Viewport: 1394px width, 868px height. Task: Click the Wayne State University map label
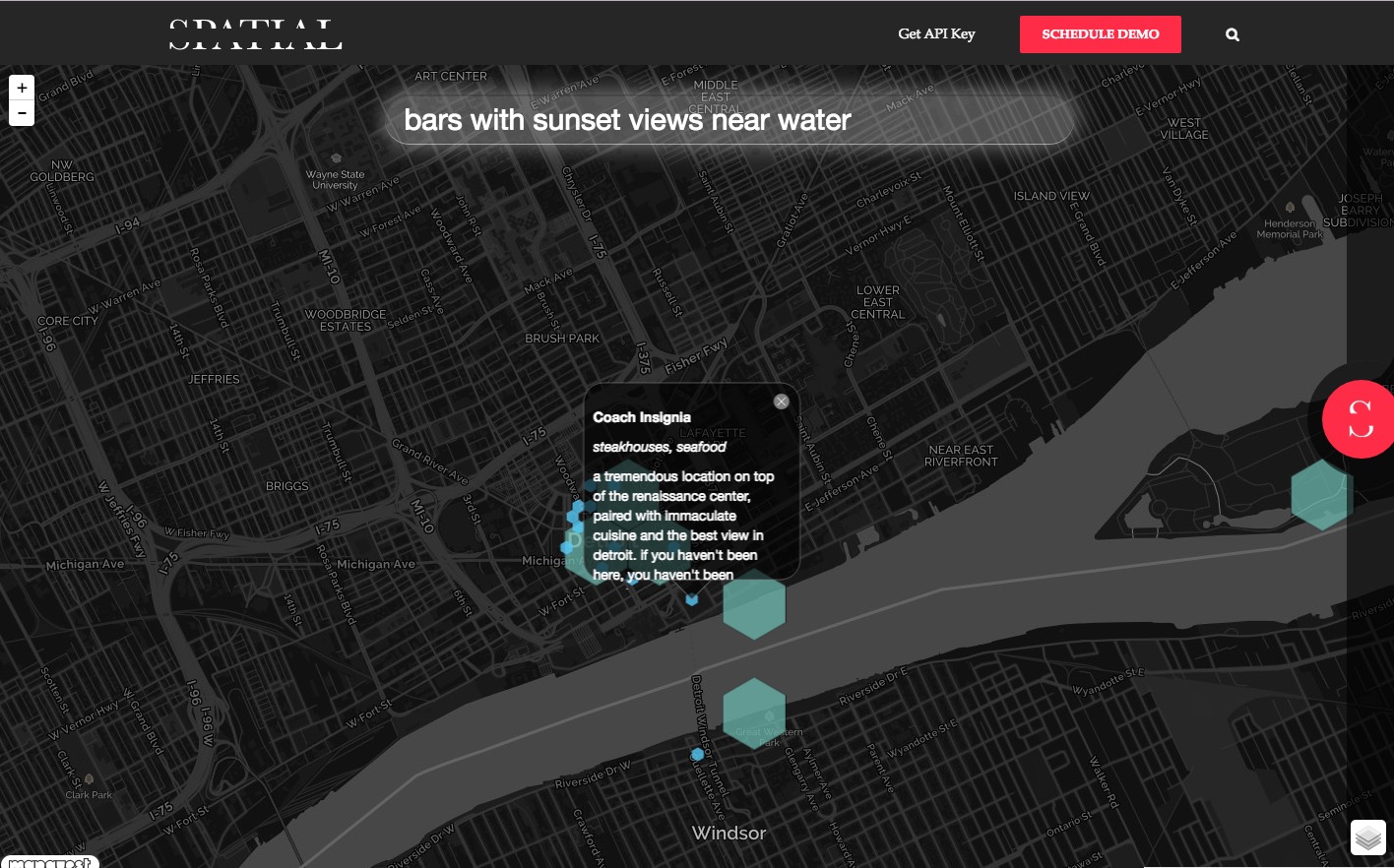pos(337,179)
